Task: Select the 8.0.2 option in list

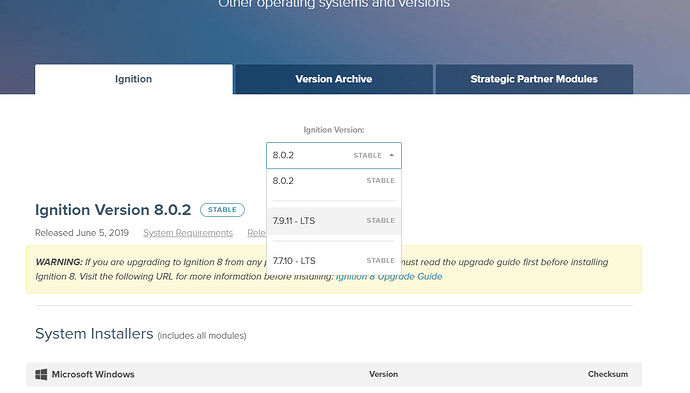Action: click(334, 181)
